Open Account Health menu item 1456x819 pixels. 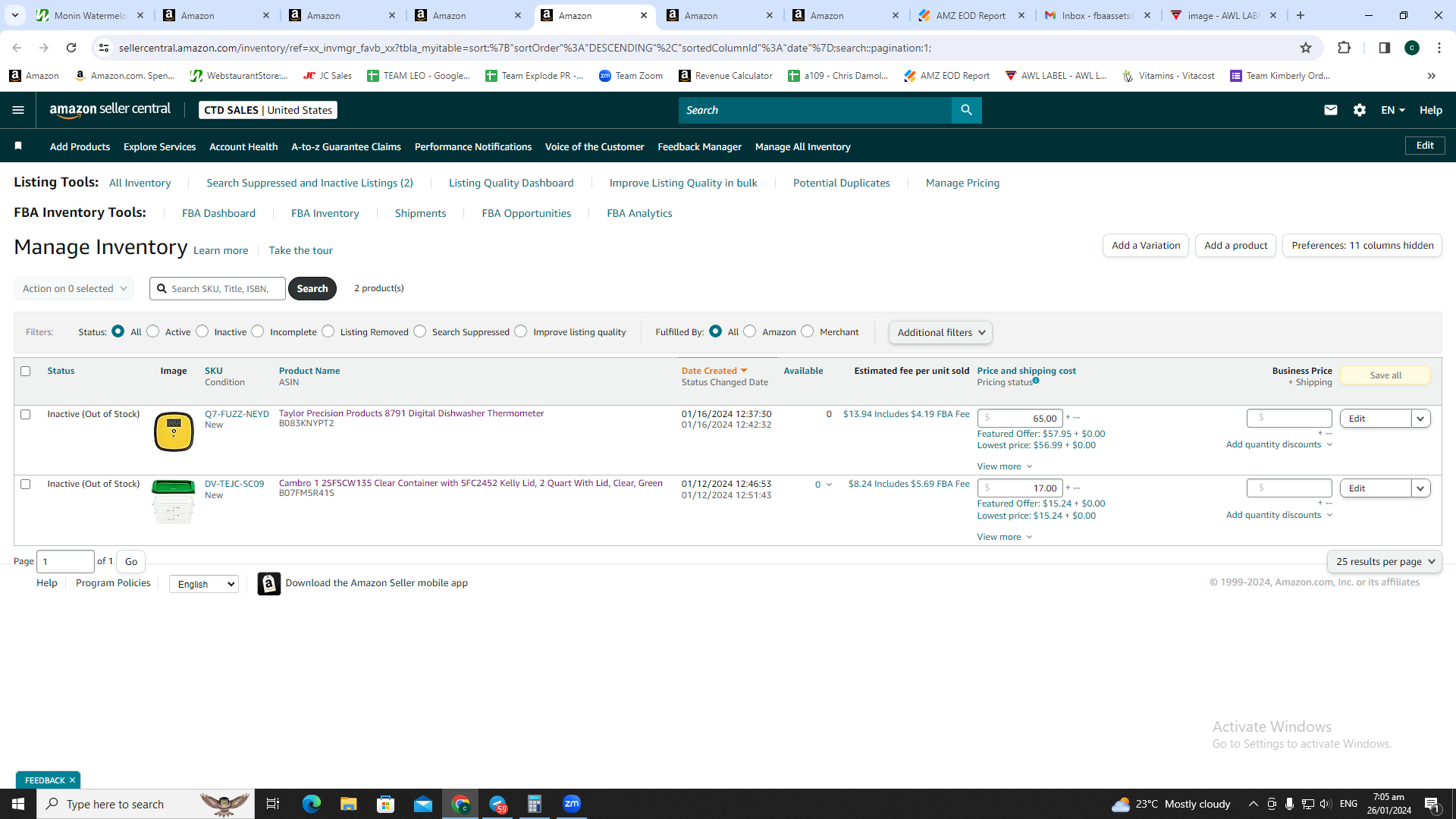[x=243, y=146]
